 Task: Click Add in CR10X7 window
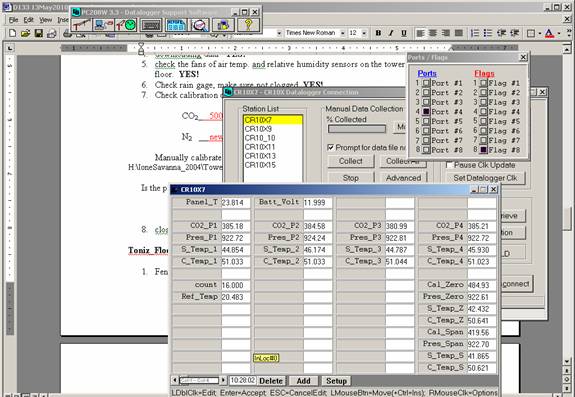(x=303, y=381)
